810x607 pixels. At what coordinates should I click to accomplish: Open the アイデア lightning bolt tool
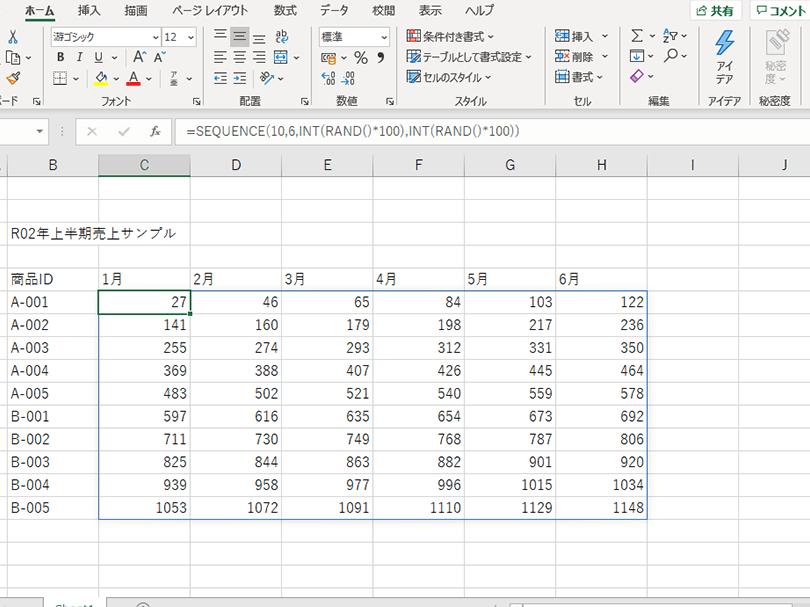(724, 57)
